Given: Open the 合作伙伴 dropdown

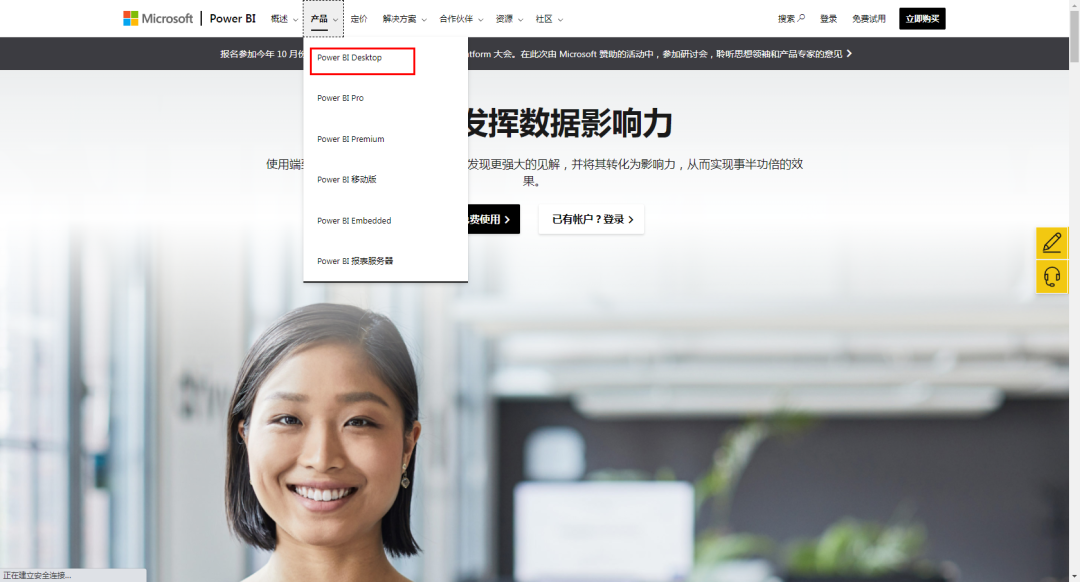Looking at the screenshot, I should [x=455, y=18].
